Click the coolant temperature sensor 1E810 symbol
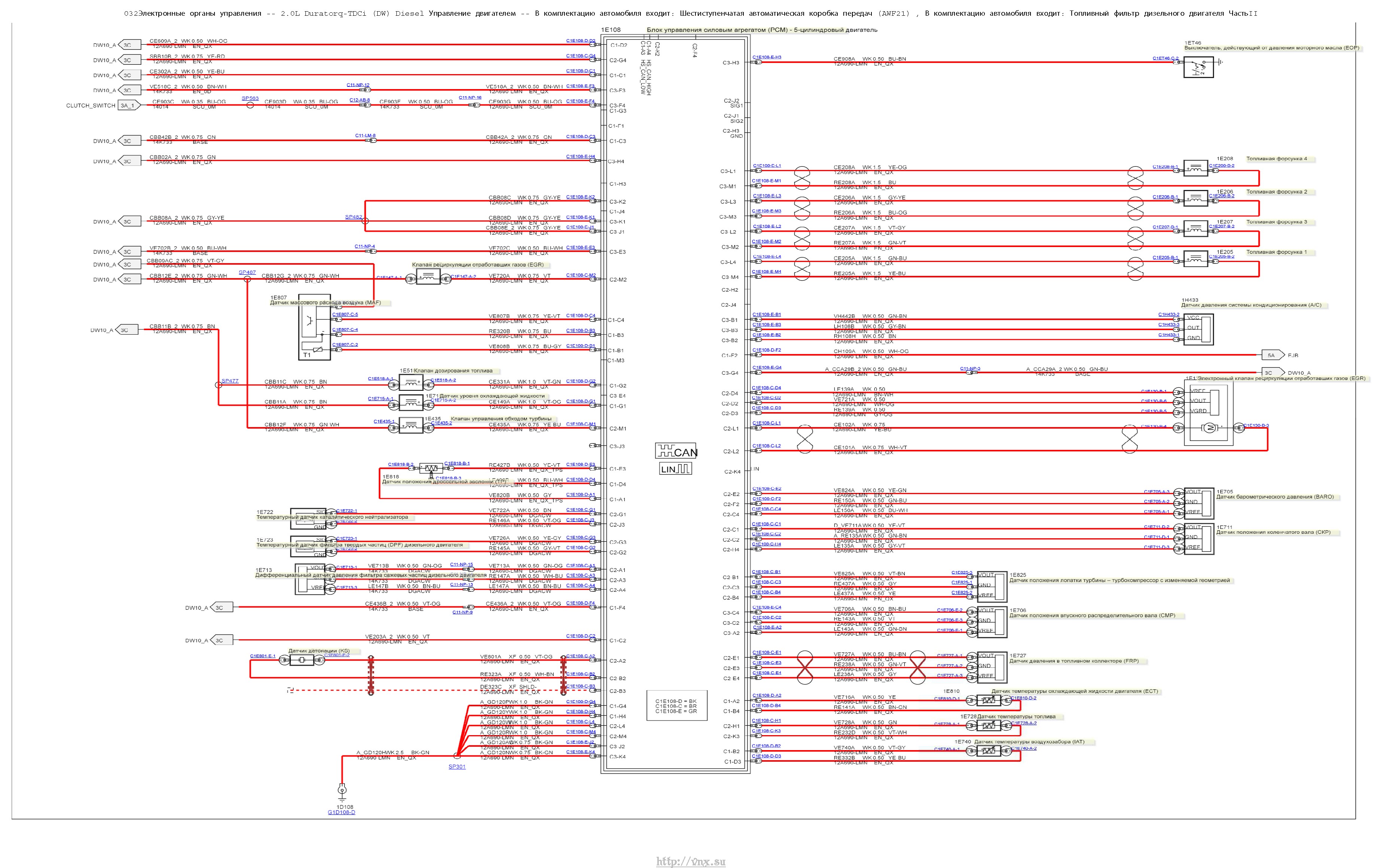 pos(988,700)
